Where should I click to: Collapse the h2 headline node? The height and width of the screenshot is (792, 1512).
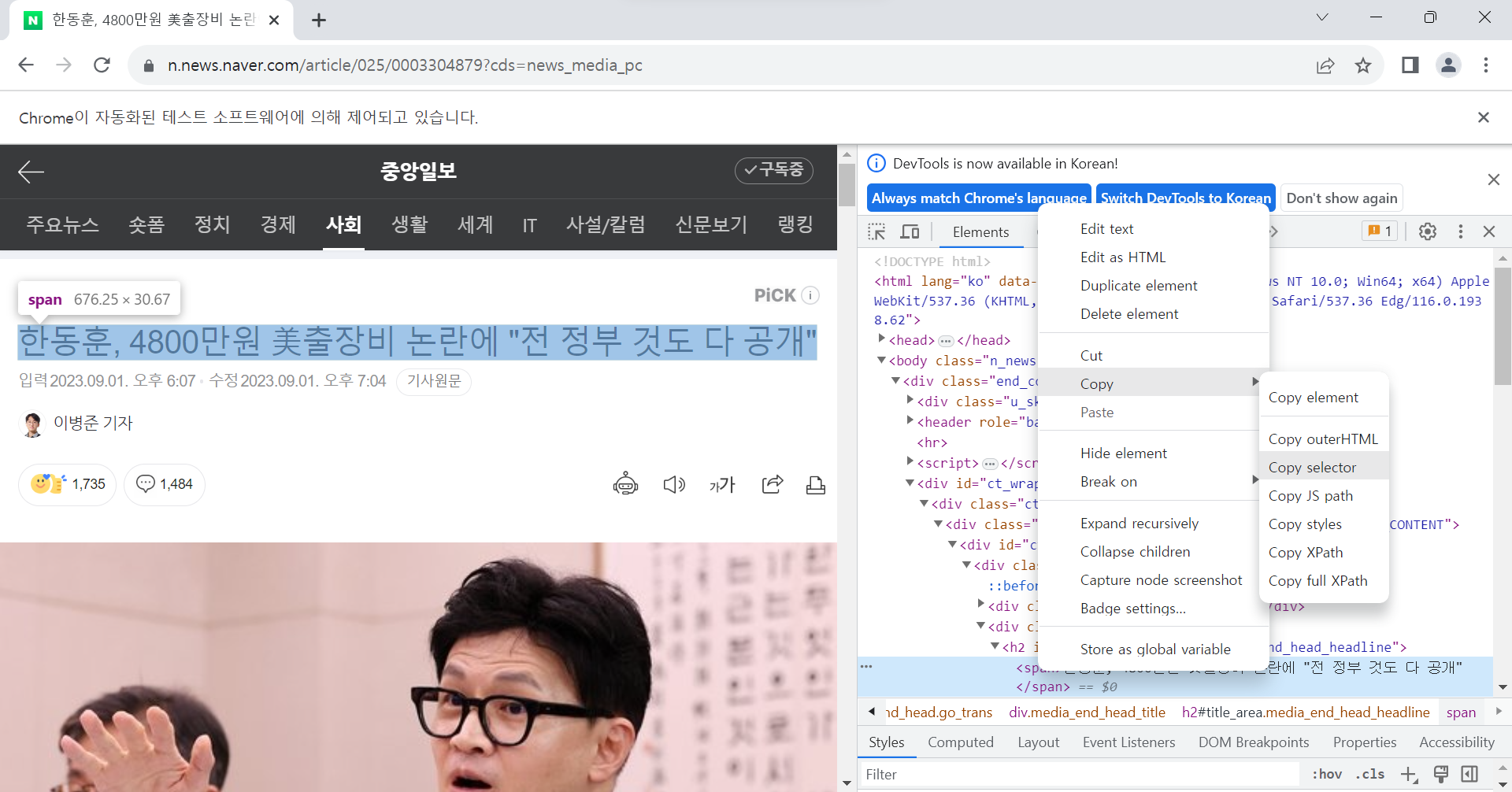[995, 646]
